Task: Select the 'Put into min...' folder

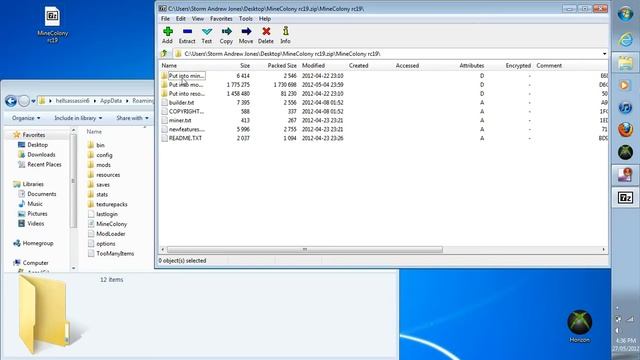Action: (x=182, y=76)
